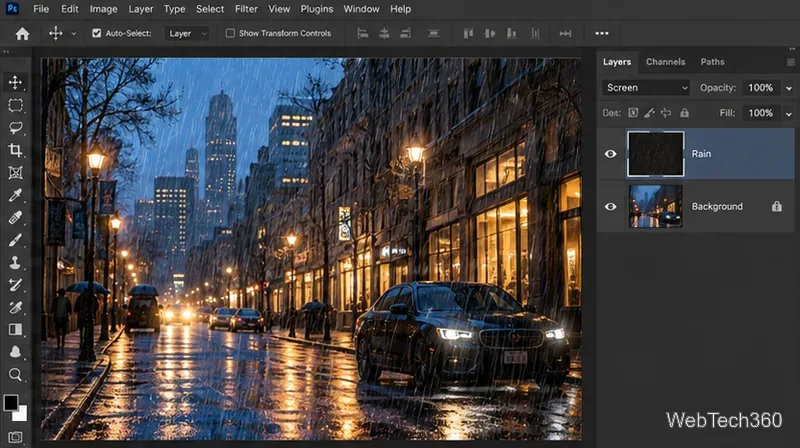This screenshot has height=448, width=800.
Task: Expand the toolbar with top double arrows
Action: [x=6, y=52]
